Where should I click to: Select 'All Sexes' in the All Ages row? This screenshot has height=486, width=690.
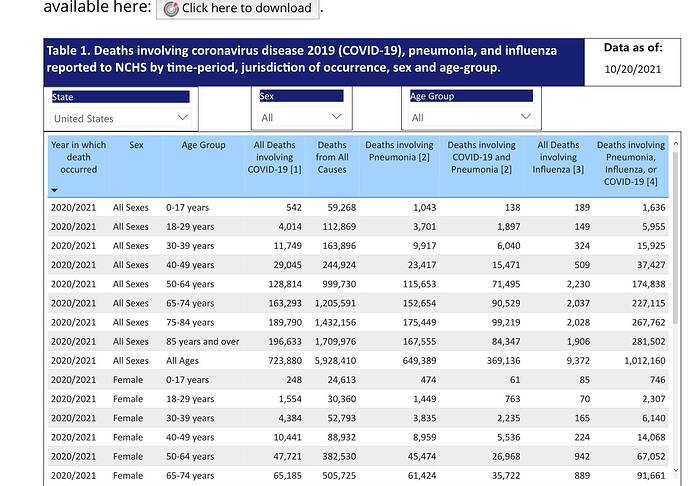click(x=131, y=361)
